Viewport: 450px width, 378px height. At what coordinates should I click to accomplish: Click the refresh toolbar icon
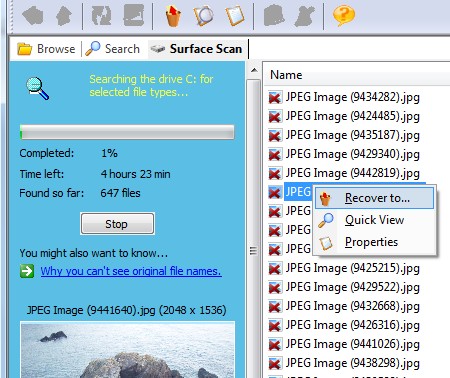point(101,15)
